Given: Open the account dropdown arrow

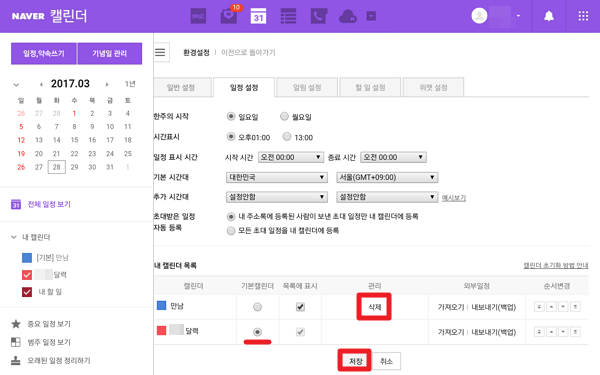Looking at the screenshot, I should pos(518,16).
